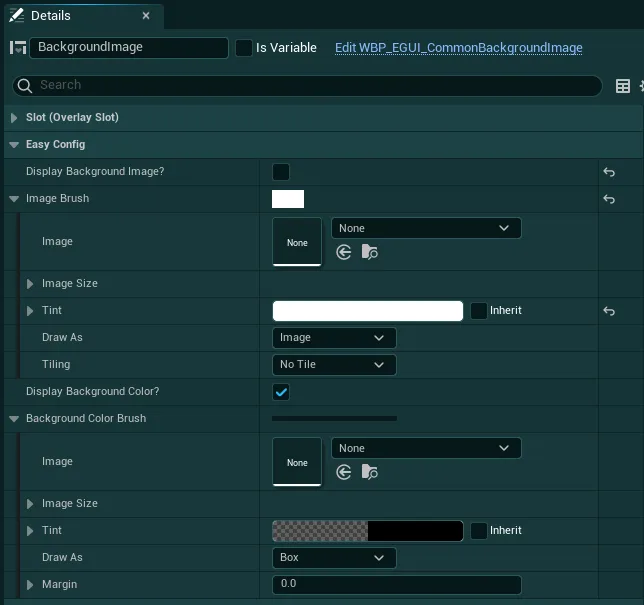Click the widget type icon beside BackgroundImage name

[18, 48]
